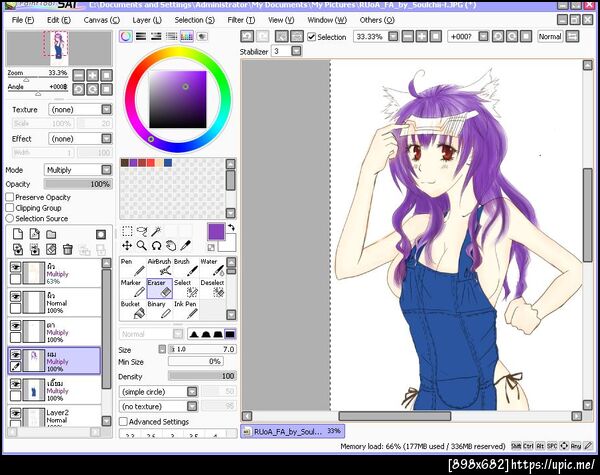Open the Canvas menu
Screen dimensions: 600x475
point(101,20)
